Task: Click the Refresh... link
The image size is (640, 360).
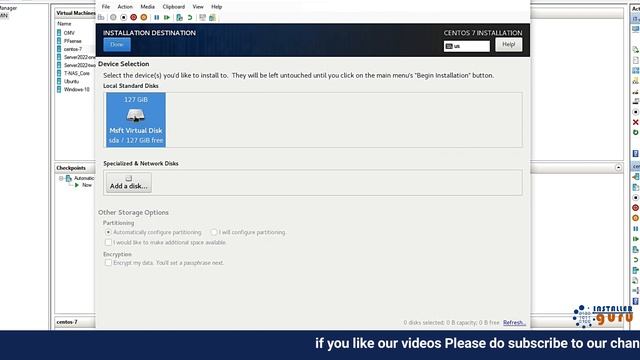Action: click(514, 322)
